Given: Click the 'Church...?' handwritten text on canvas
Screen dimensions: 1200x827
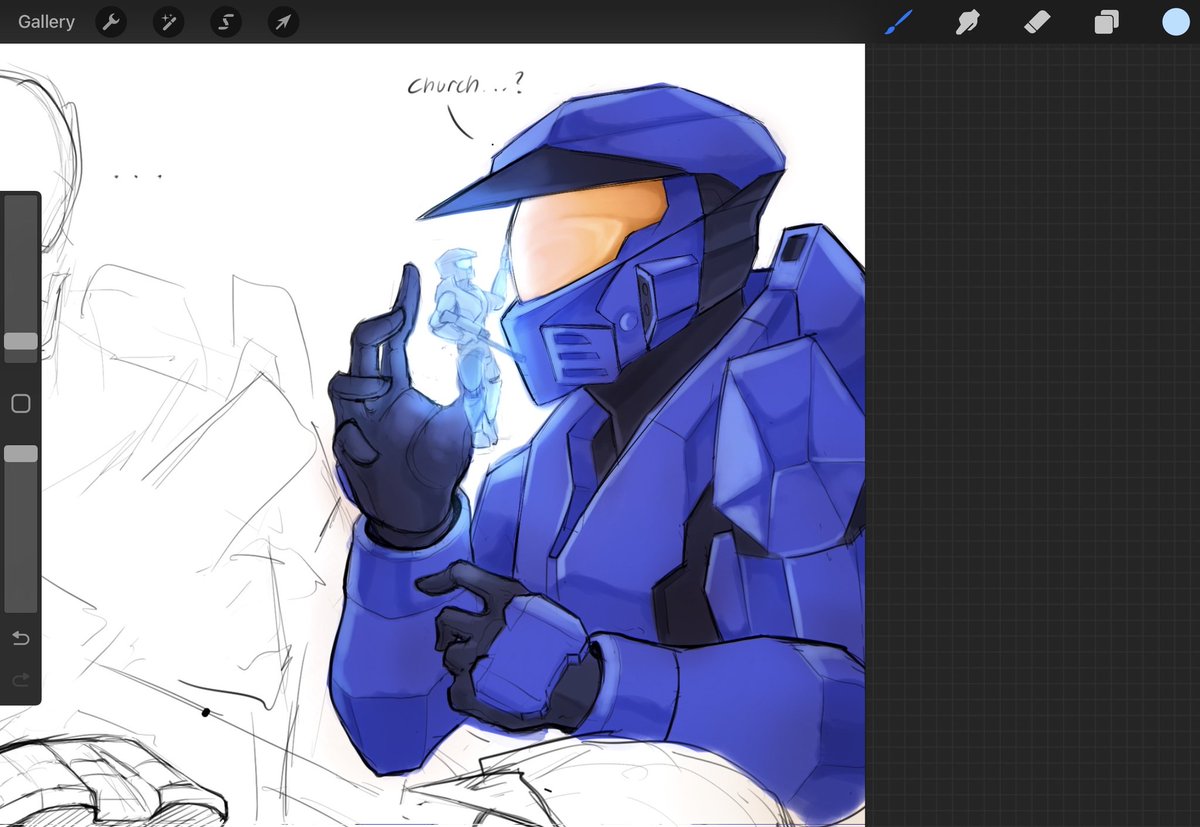Looking at the screenshot, I should [x=465, y=84].
